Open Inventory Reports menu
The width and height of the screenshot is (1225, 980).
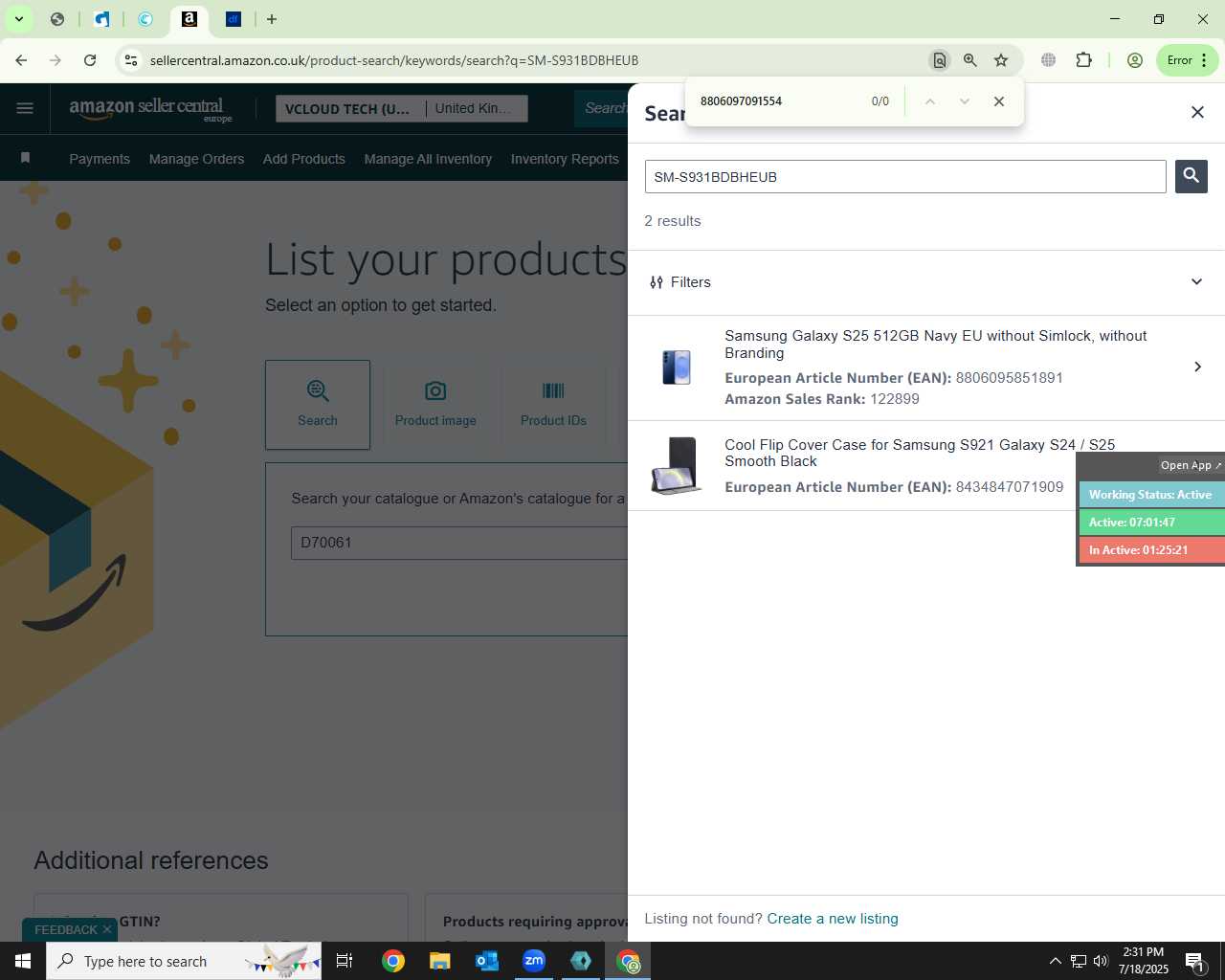(565, 159)
